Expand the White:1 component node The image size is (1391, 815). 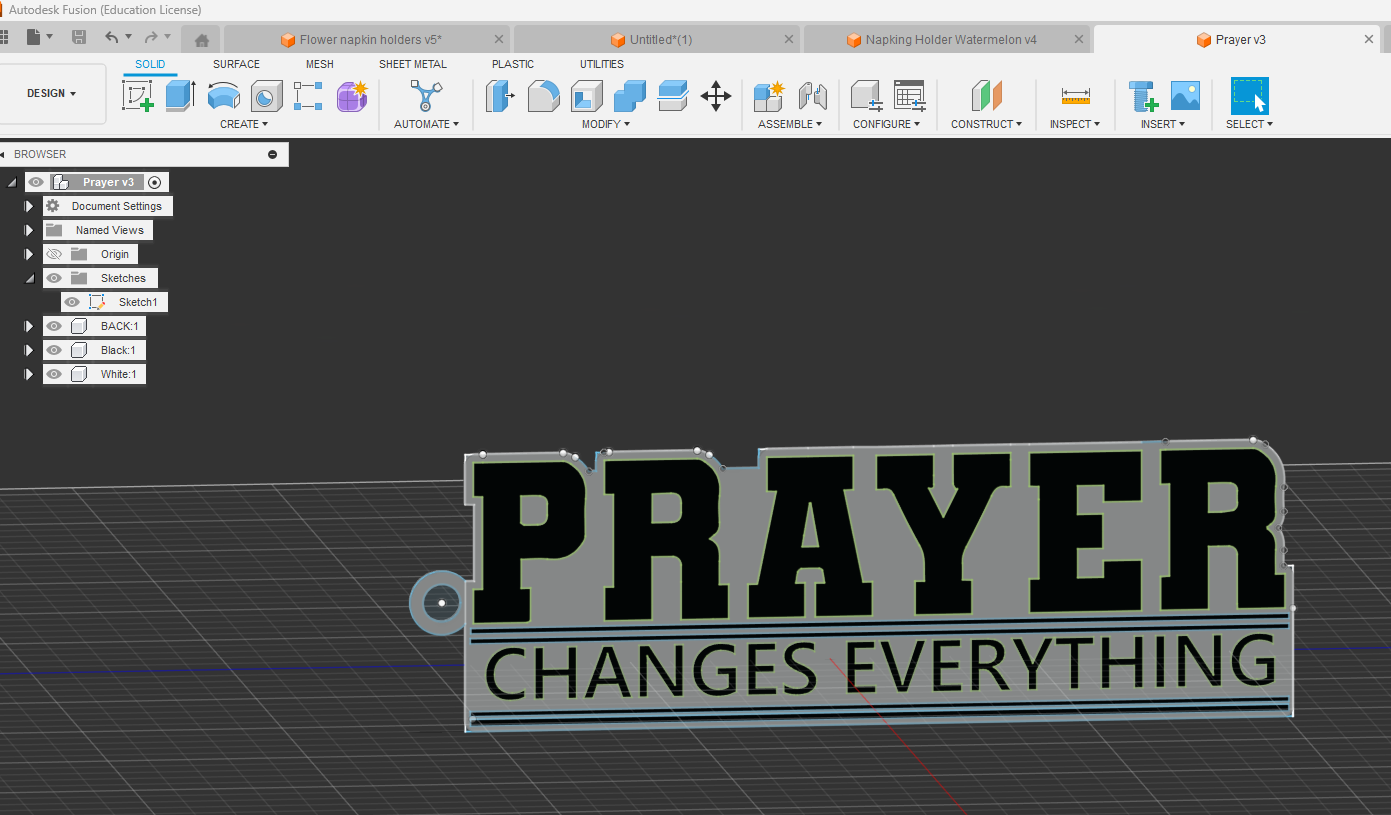point(29,374)
